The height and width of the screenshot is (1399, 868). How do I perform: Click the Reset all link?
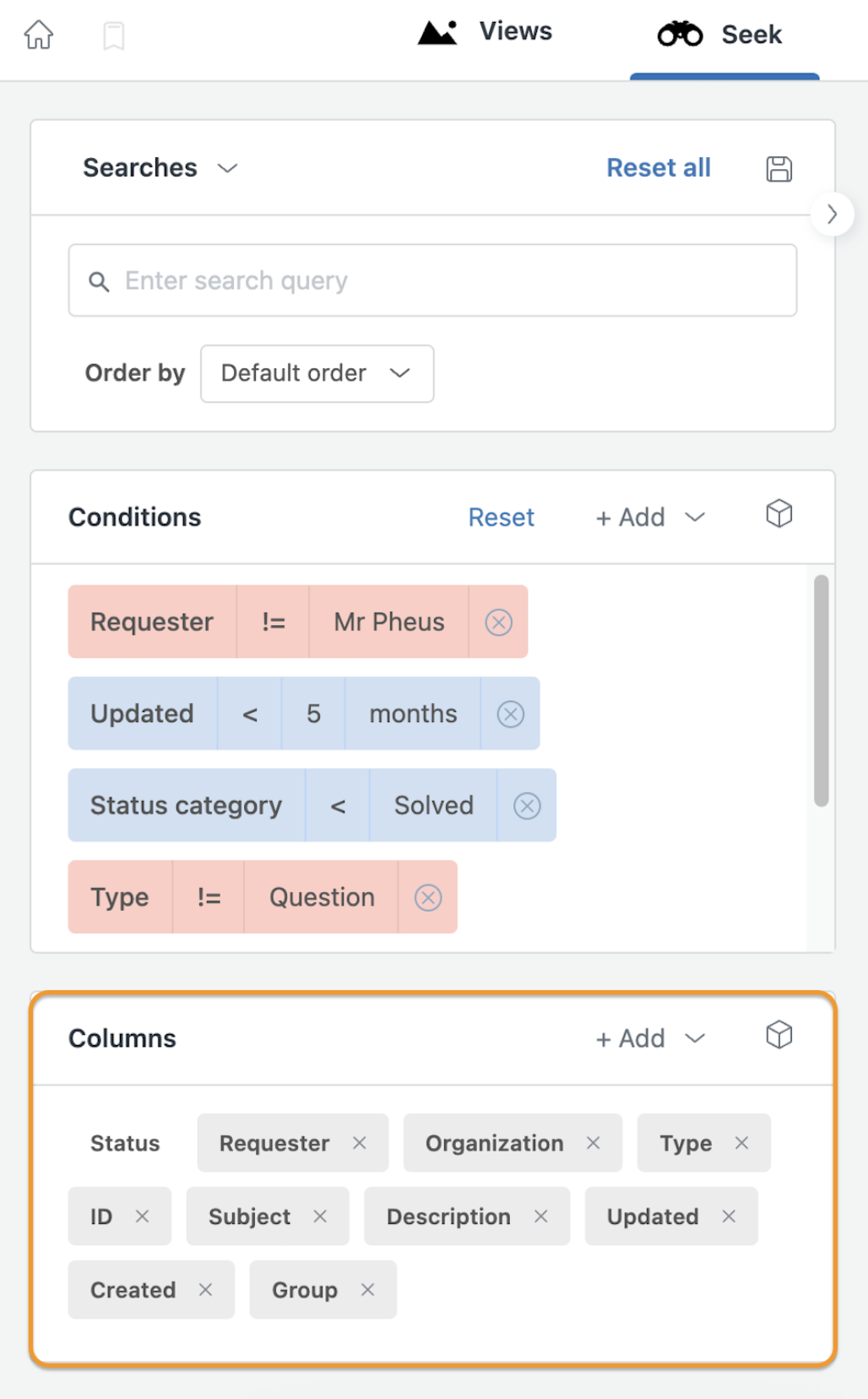point(659,168)
